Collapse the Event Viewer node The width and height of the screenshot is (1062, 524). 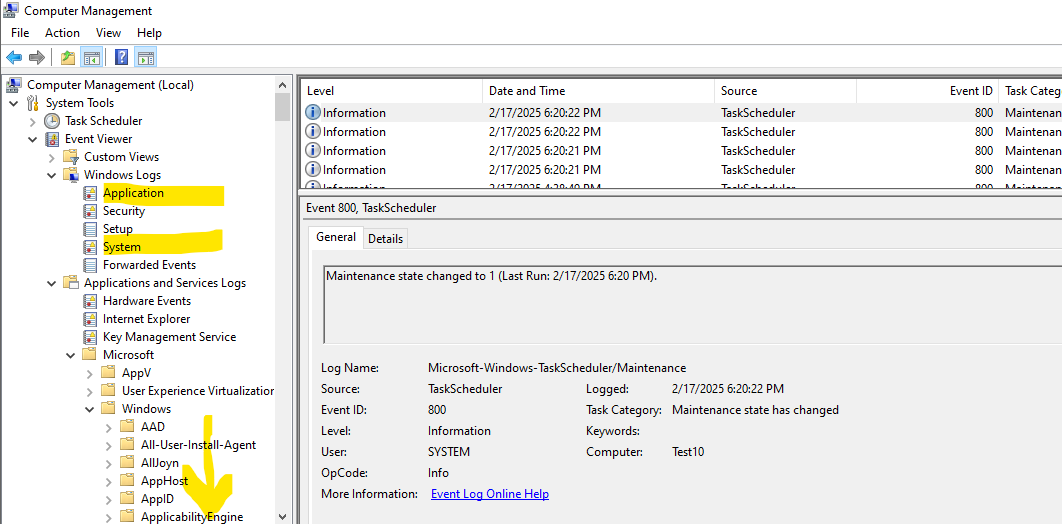click(33, 139)
